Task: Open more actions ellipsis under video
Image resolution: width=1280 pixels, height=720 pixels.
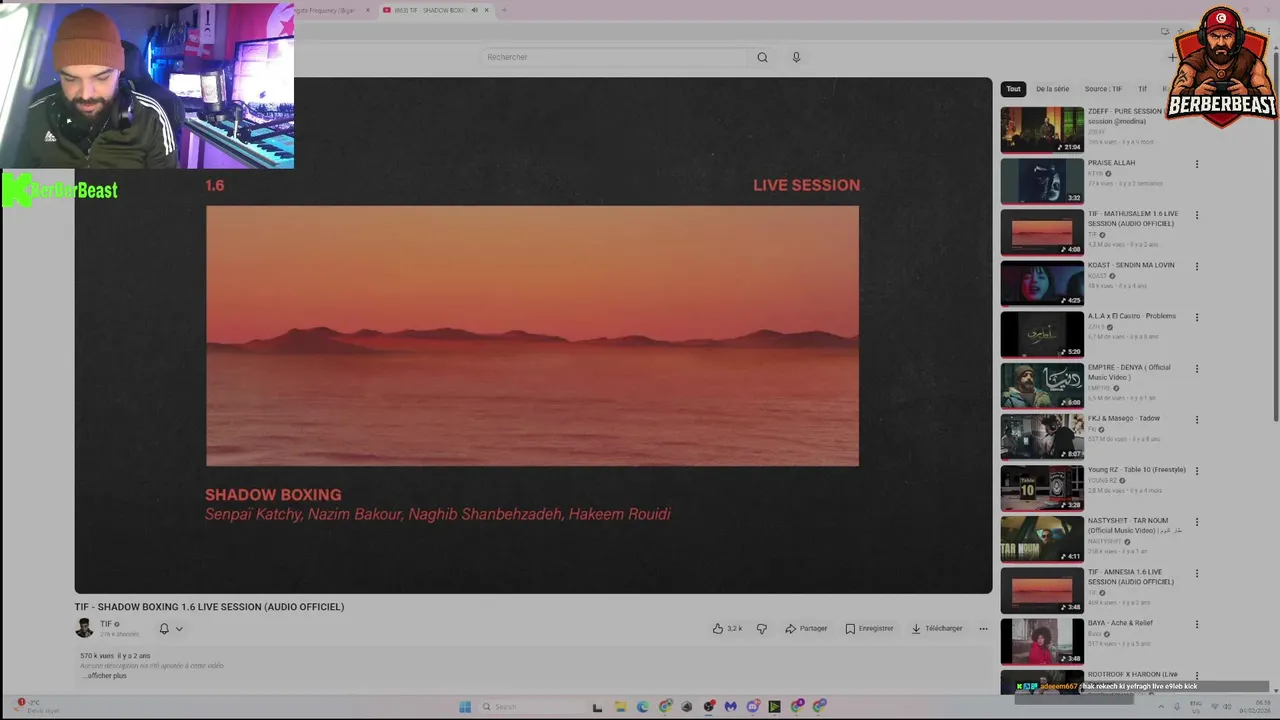Action: 983,629
